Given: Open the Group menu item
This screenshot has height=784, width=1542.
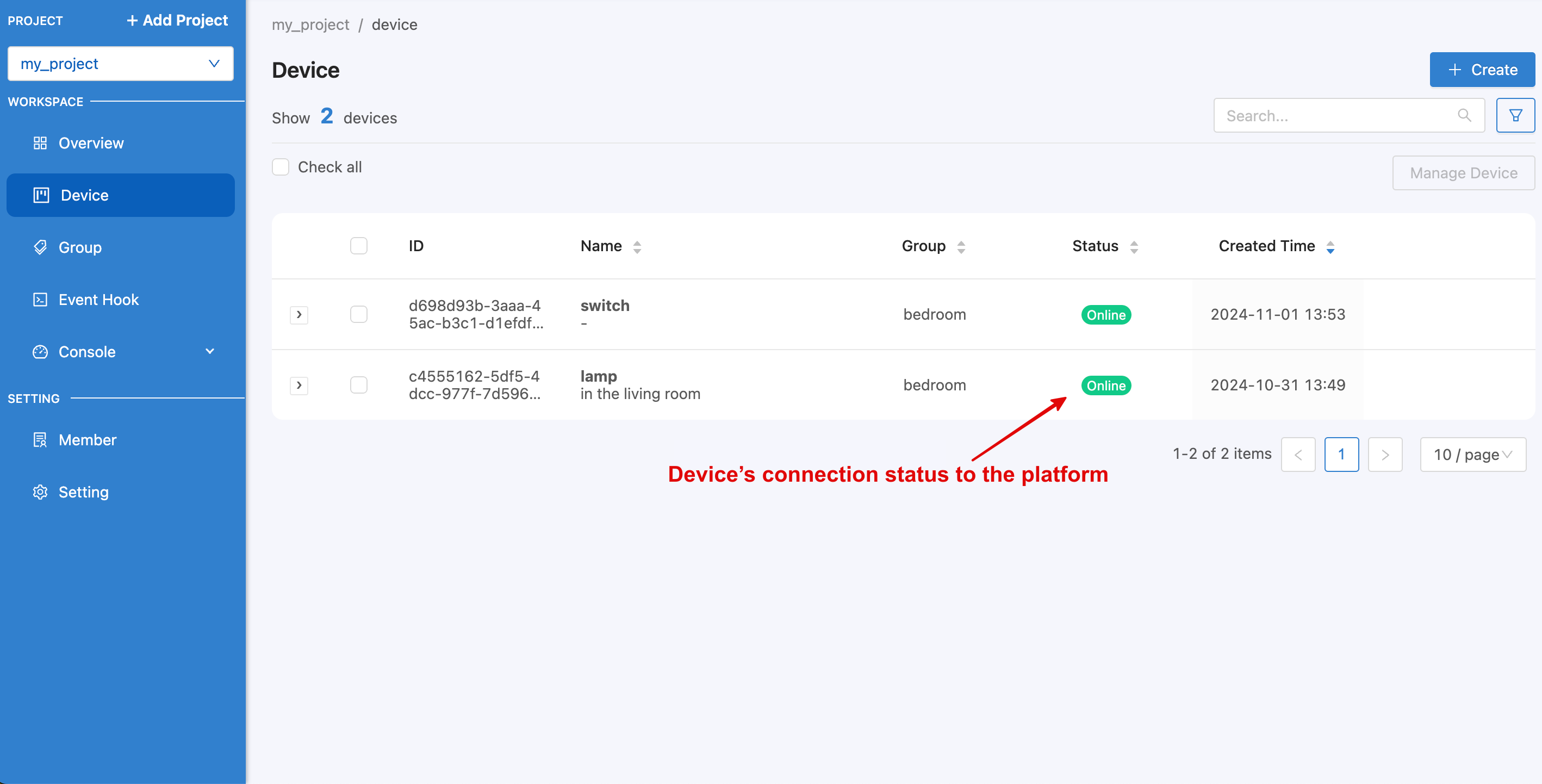Looking at the screenshot, I should point(120,247).
